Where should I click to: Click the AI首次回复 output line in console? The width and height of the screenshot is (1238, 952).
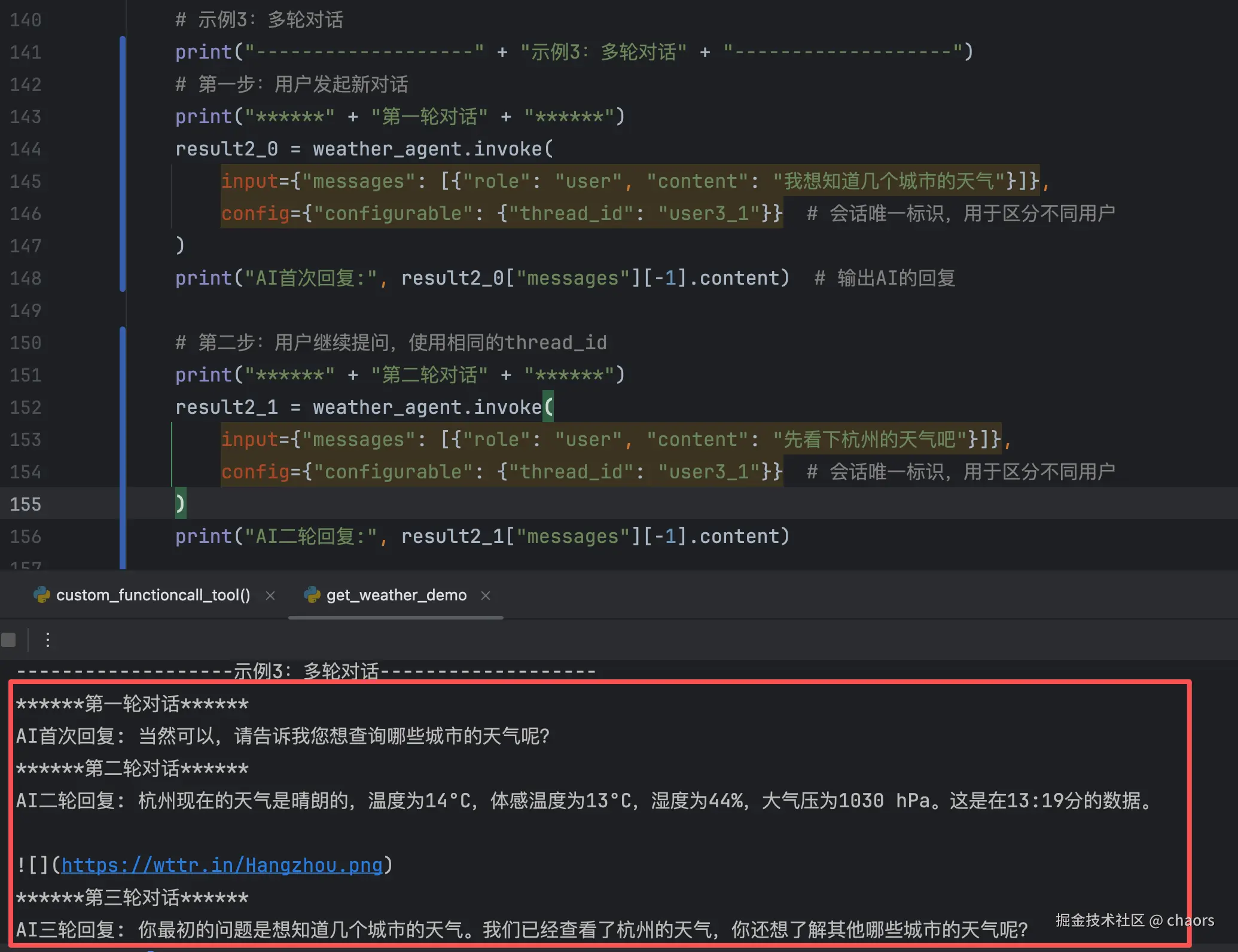(x=282, y=736)
